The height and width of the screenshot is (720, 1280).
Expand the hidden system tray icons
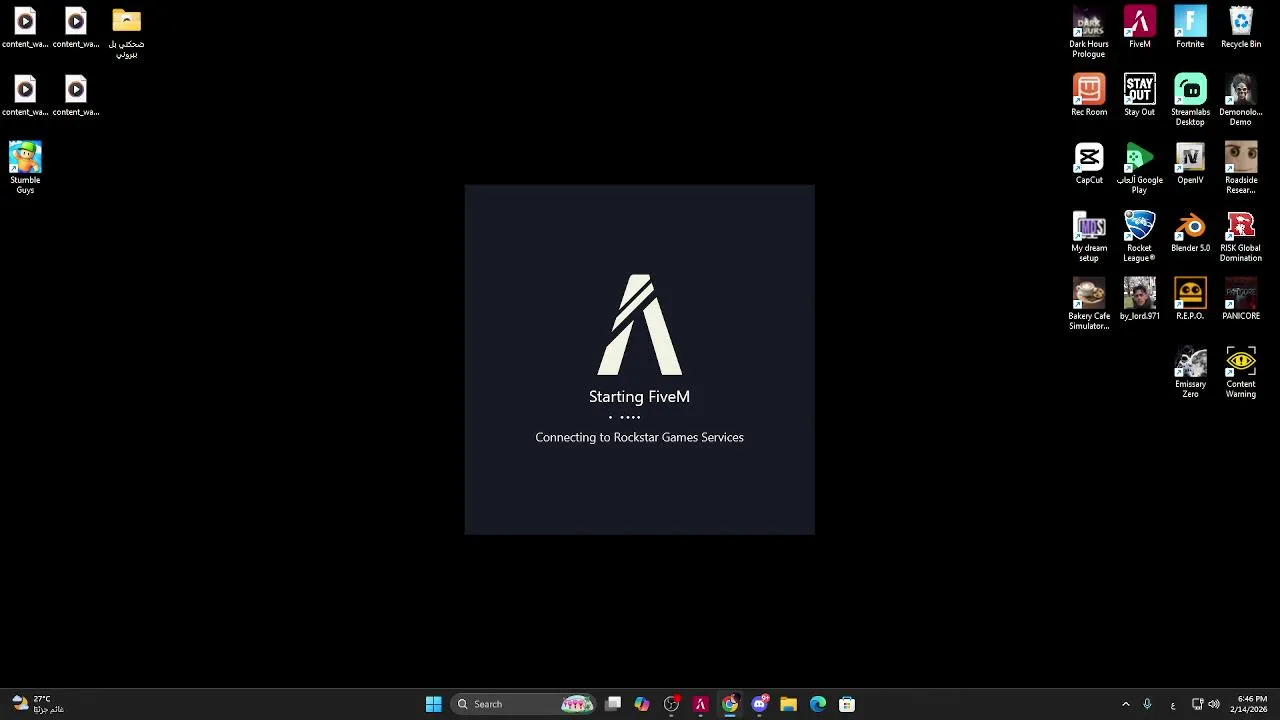[x=1125, y=704]
